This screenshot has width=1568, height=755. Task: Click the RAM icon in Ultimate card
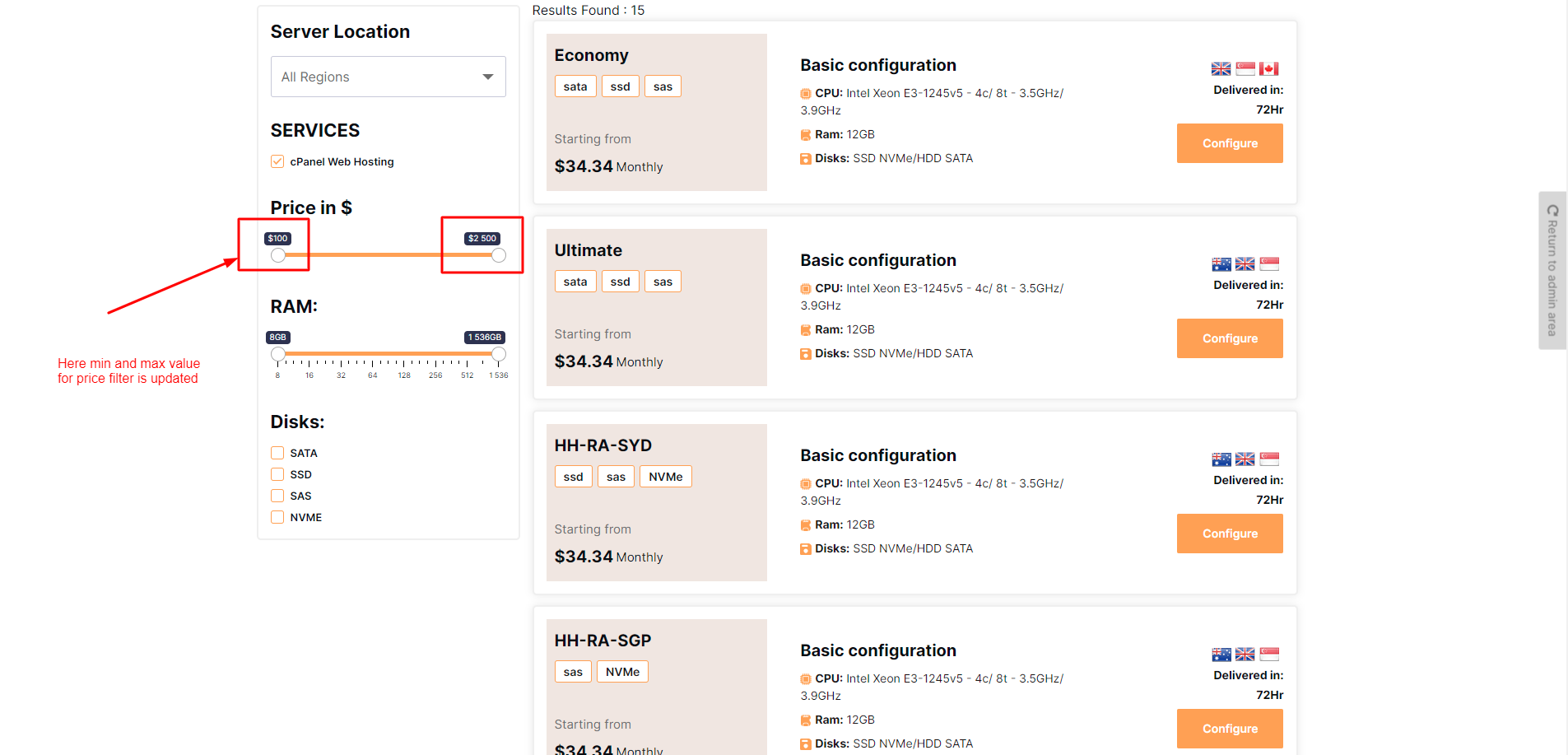tap(805, 330)
